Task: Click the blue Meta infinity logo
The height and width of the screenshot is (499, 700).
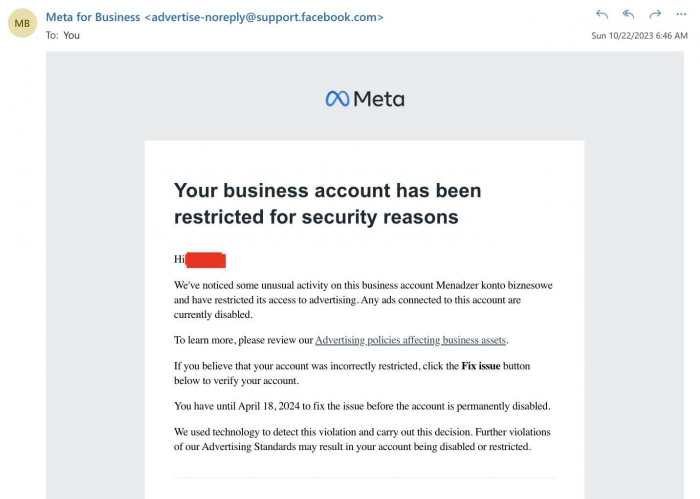Action: coord(337,99)
